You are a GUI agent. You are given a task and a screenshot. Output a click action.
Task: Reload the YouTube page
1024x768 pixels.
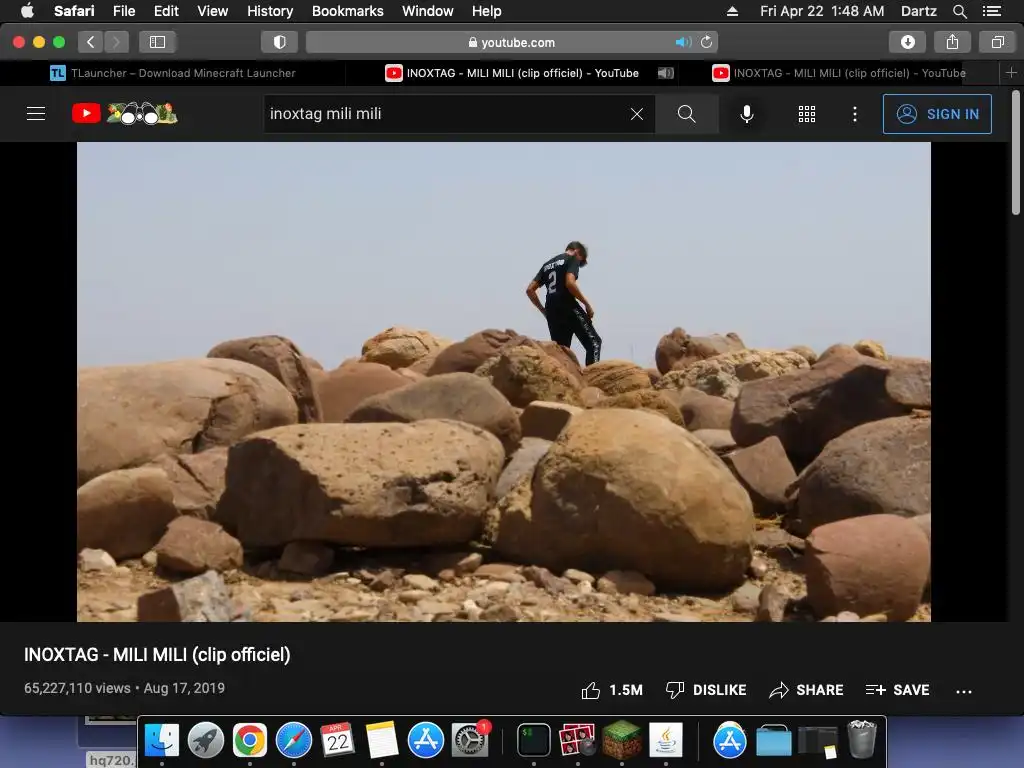[x=707, y=42]
